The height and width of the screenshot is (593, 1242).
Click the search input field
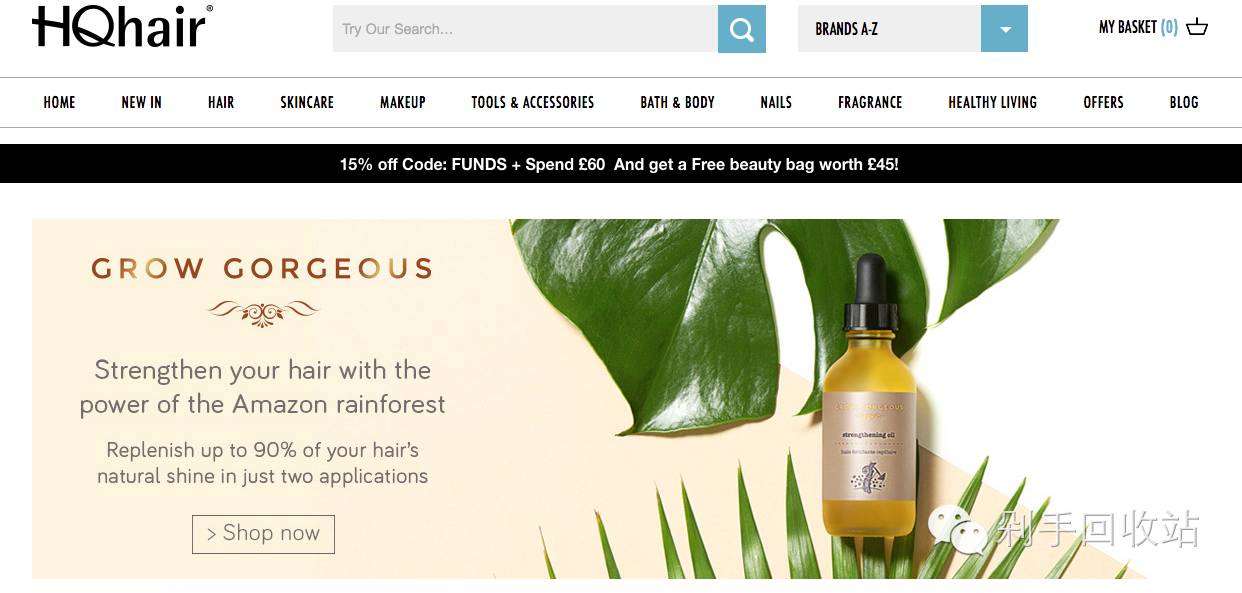[x=525, y=29]
